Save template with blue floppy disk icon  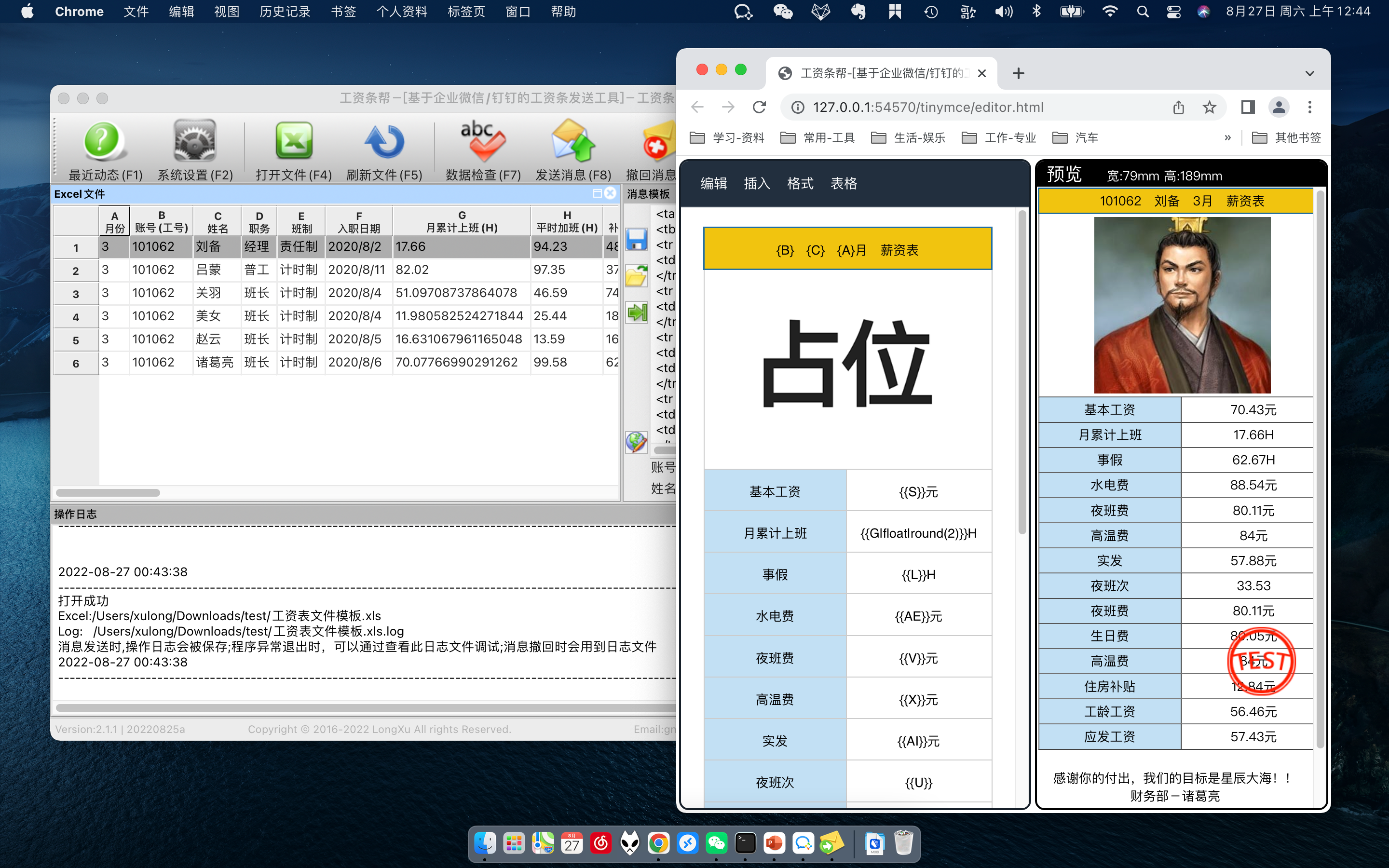coord(637,239)
